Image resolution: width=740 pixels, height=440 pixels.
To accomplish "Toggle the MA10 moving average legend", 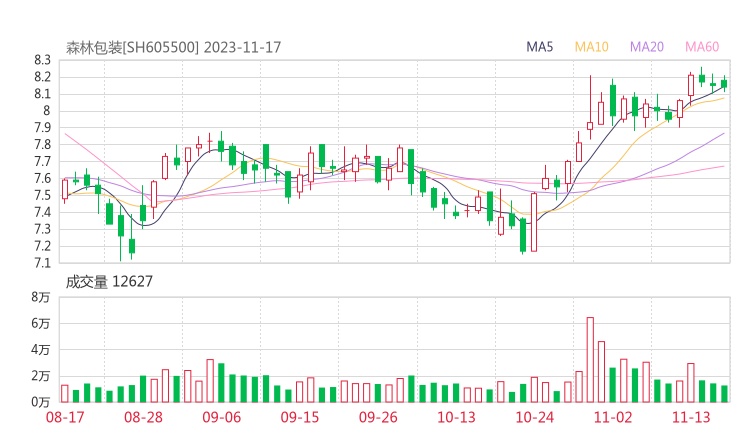I will pos(592,47).
